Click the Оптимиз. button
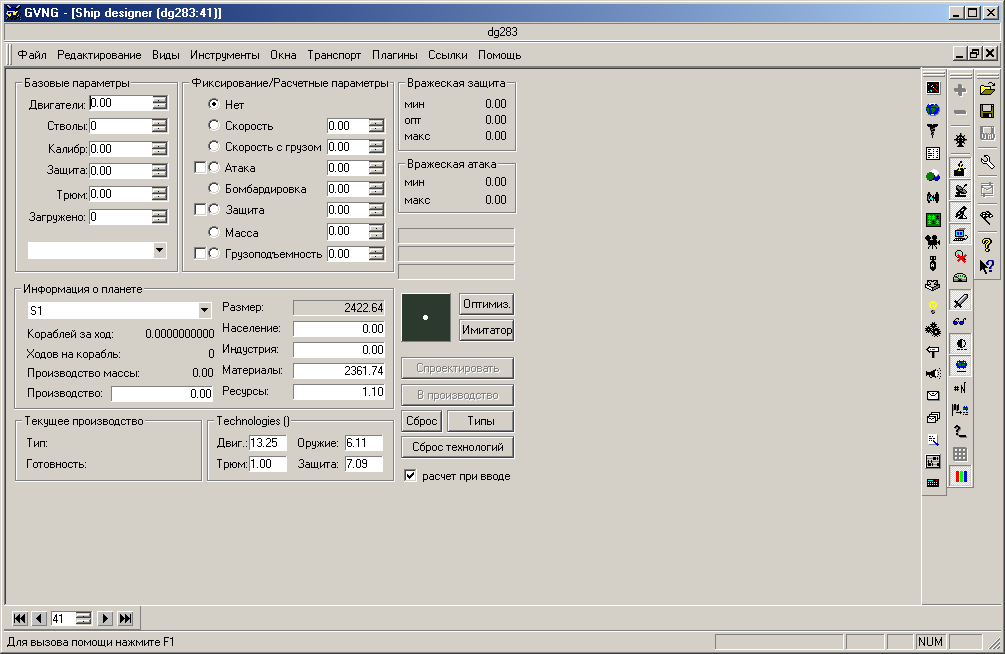The width and height of the screenshot is (1005, 654). (x=487, y=303)
